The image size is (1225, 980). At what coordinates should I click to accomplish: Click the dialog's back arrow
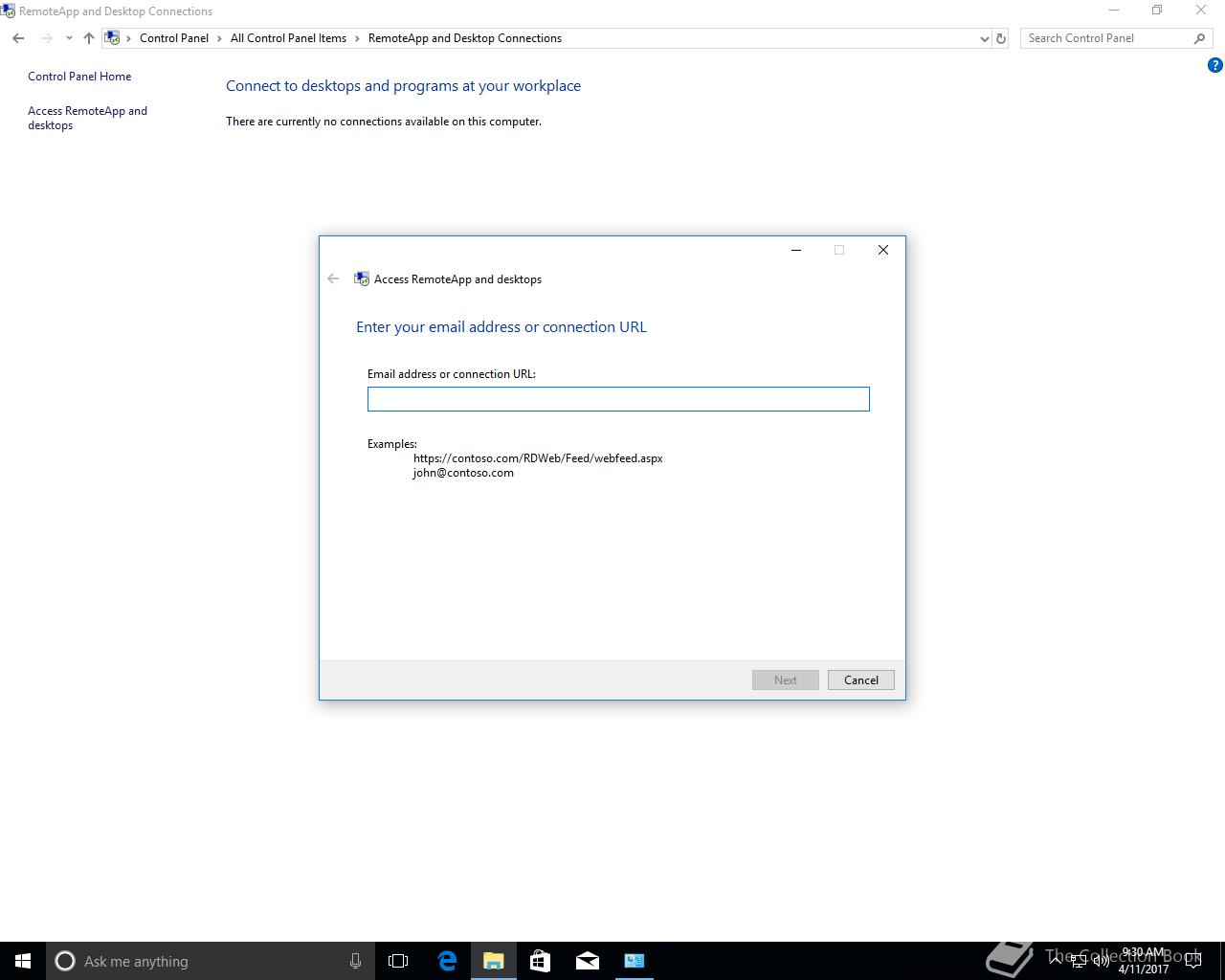click(x=333, y=278)
